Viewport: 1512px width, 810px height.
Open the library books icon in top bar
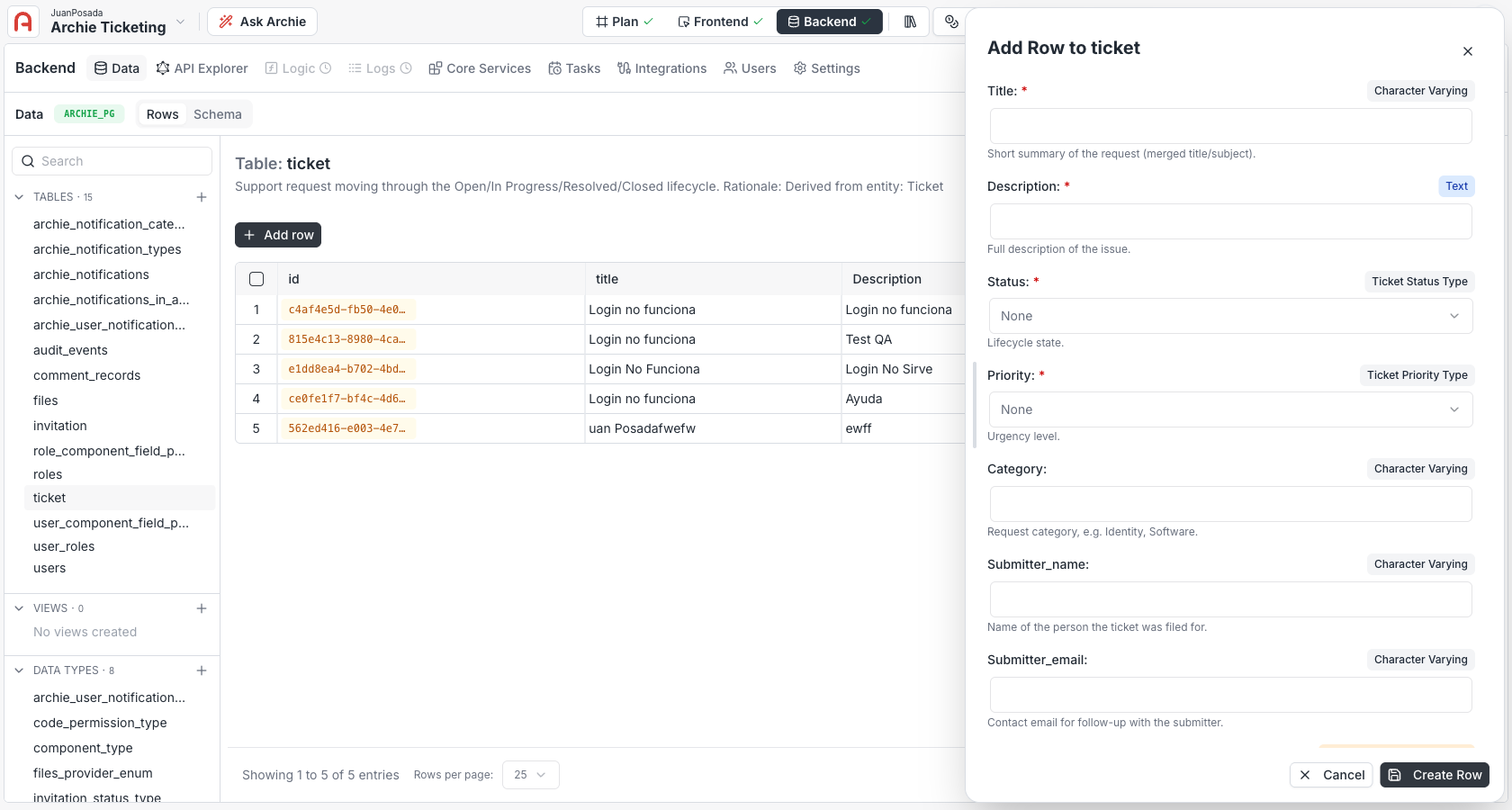(x=910, y=22)
